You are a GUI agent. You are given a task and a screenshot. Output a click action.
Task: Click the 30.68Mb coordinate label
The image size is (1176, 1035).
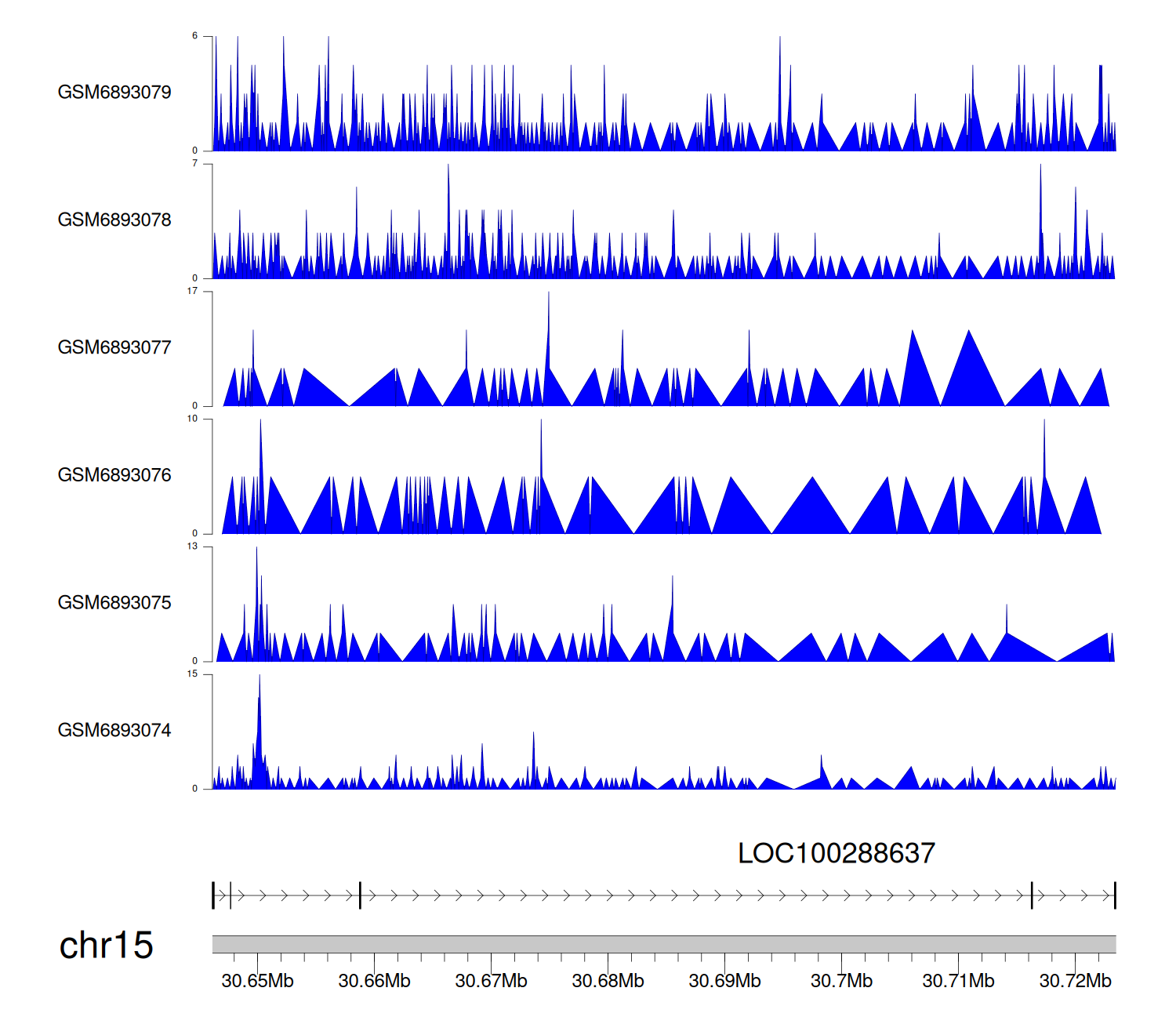(608, 981)
